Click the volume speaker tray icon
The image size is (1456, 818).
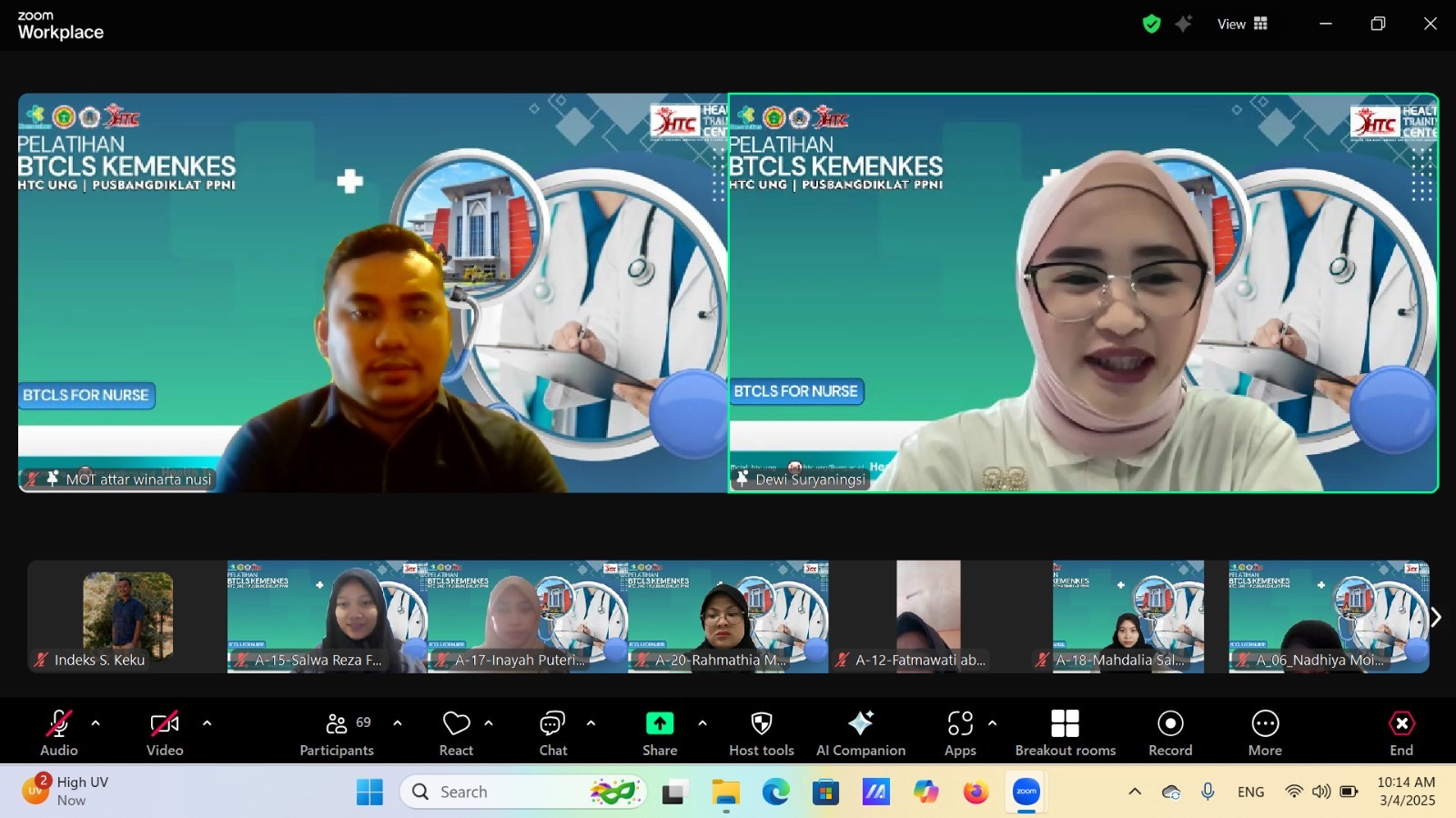1321,792
